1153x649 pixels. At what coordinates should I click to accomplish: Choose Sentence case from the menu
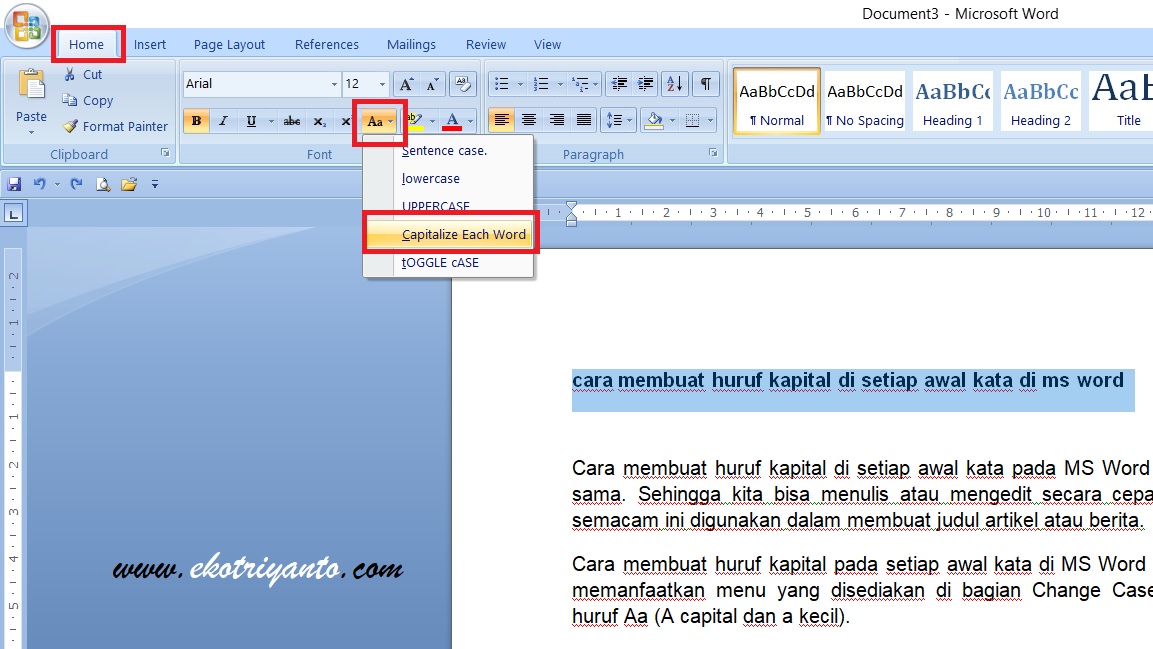pos(448,151)
